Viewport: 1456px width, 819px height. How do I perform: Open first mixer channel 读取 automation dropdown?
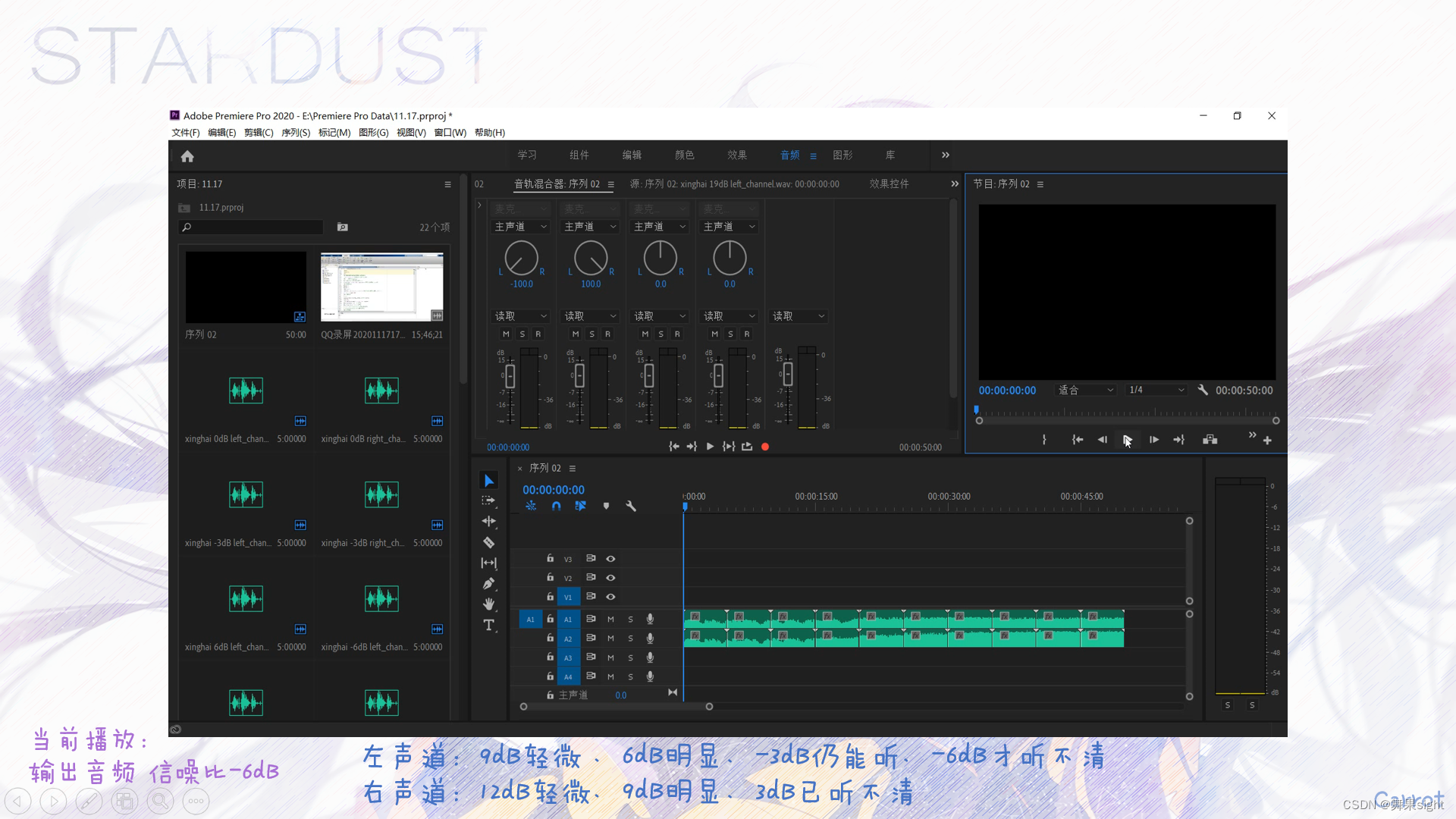pyautogui.click(x=521, y=316)
